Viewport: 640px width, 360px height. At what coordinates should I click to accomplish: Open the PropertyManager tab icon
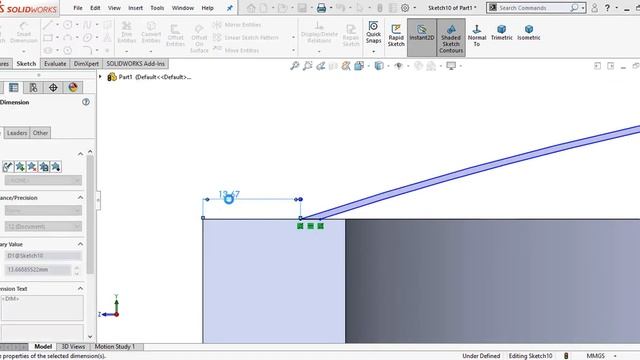pyautogui.click(x=13, y=87)
